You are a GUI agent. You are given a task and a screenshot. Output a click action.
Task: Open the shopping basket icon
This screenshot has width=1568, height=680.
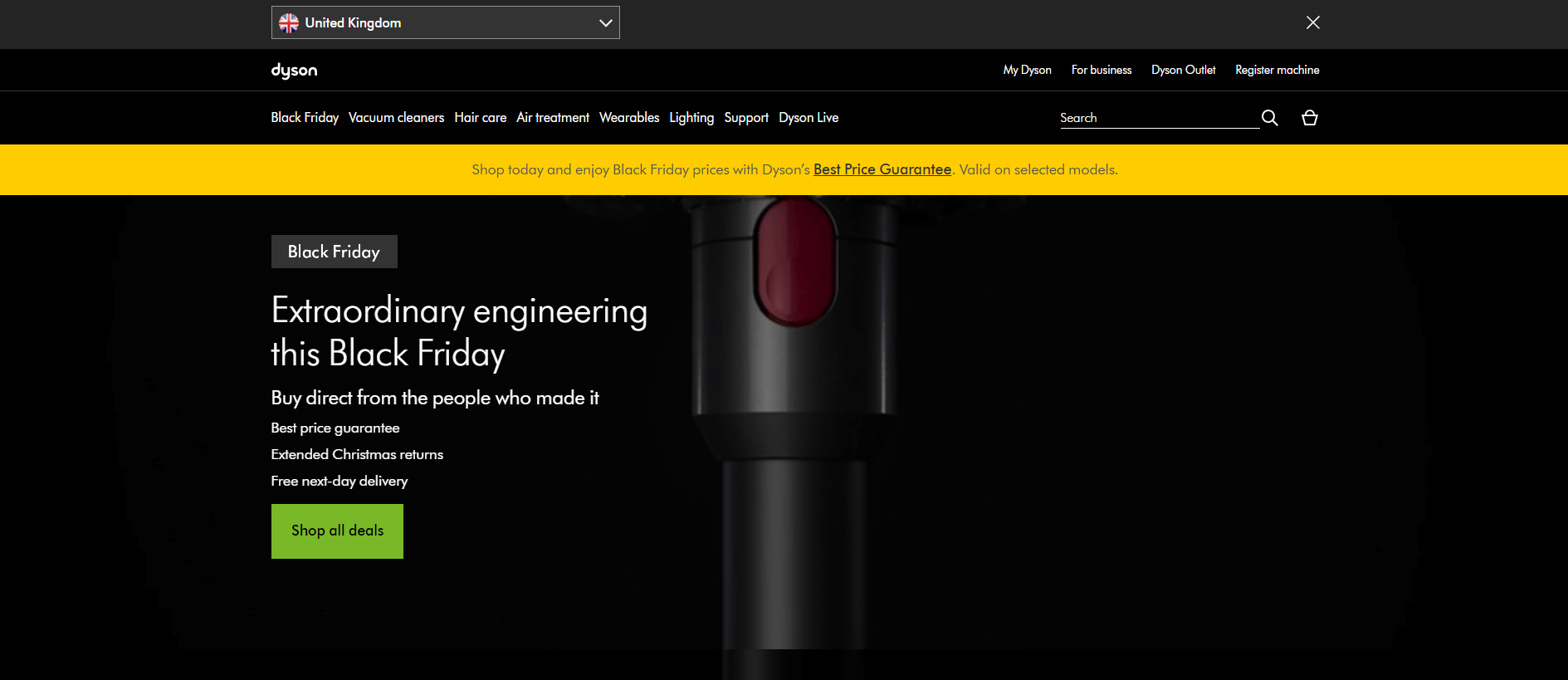point(1310,118)
